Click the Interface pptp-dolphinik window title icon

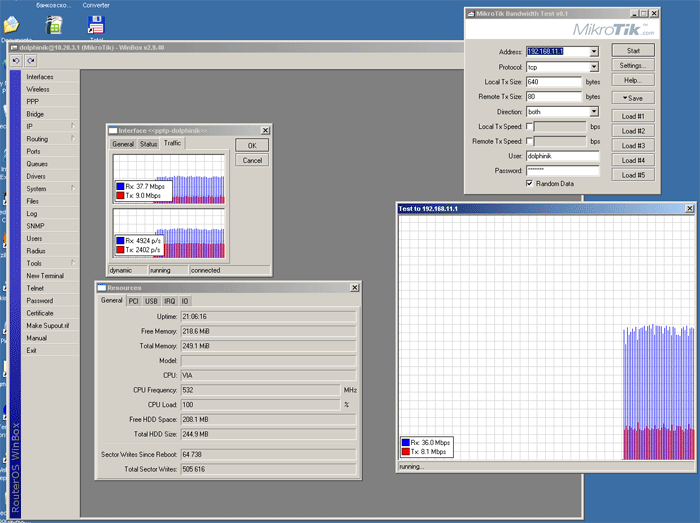click(113, 131)
